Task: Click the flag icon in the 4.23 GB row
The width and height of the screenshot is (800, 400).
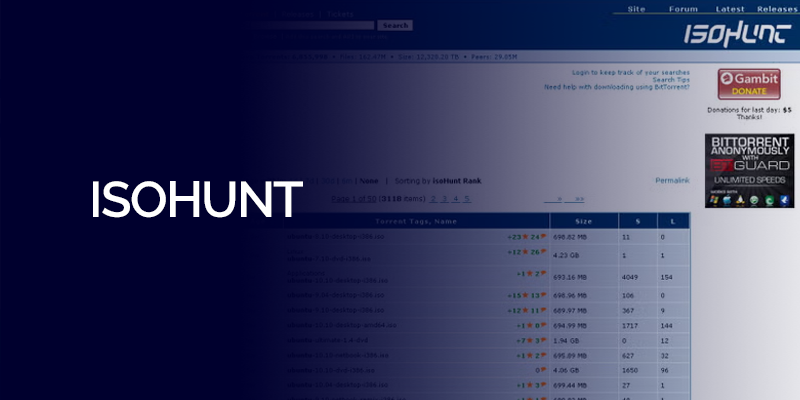Action: pos(543,252)
